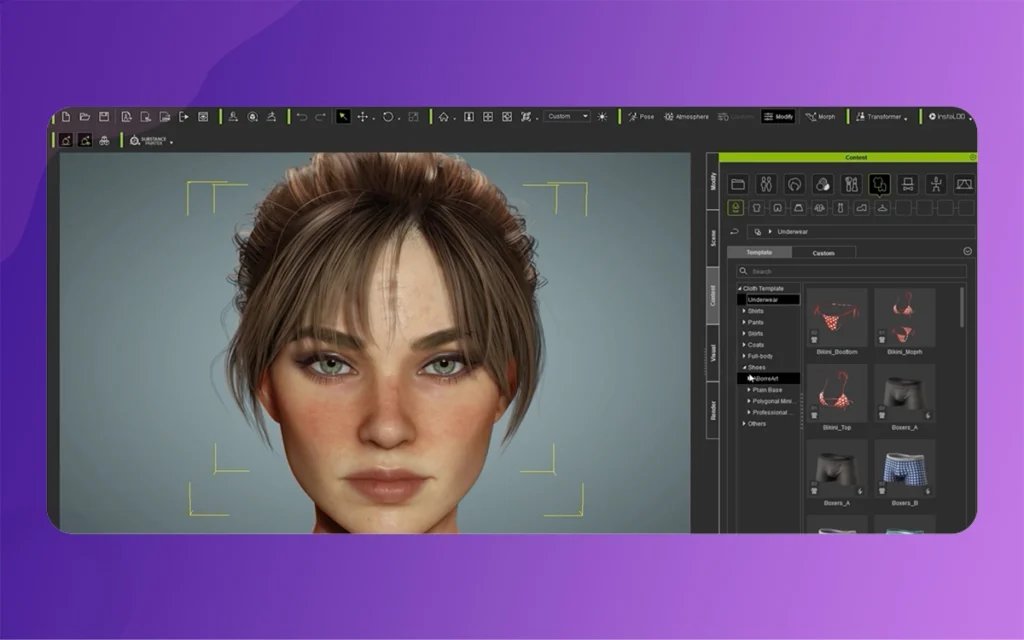Open the Rotate tool options arrow
The image size is (1024, 640).
tap(398, 119)
